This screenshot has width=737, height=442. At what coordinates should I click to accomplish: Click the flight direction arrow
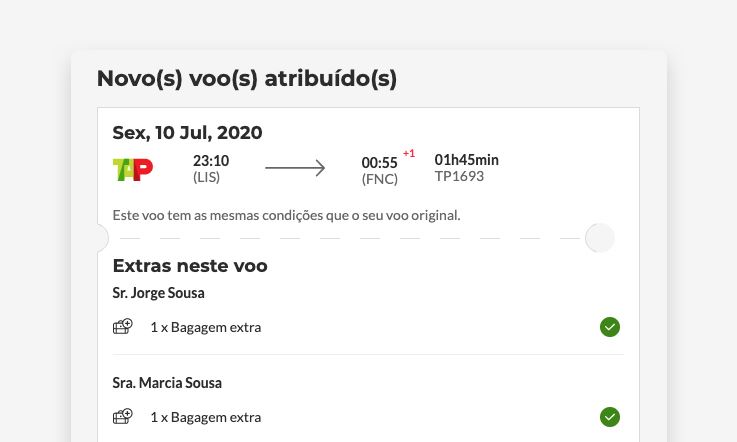(x=295, y=168)
